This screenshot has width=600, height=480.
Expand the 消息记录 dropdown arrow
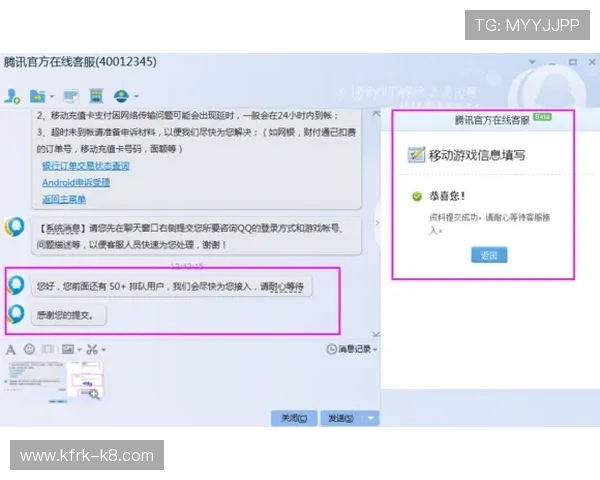point(375,349)
